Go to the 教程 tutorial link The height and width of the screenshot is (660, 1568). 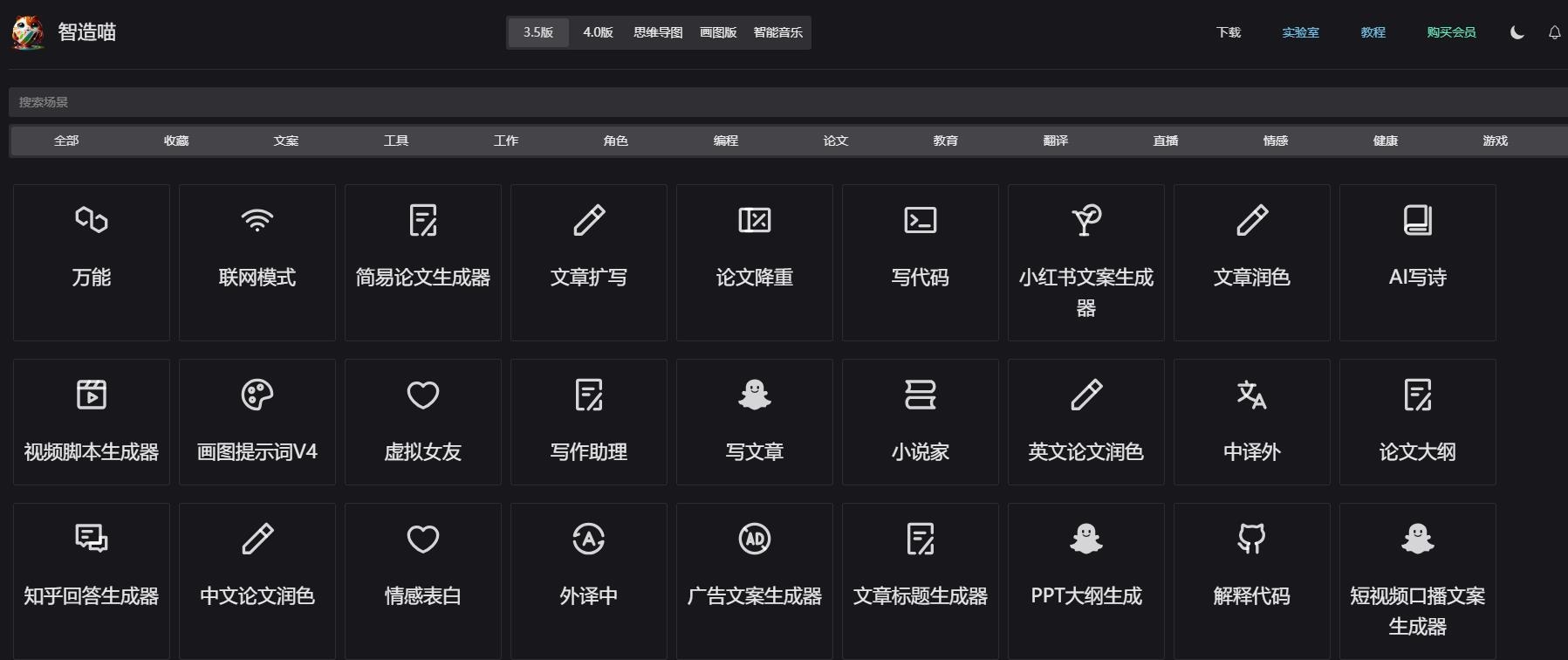[1373, 32]
